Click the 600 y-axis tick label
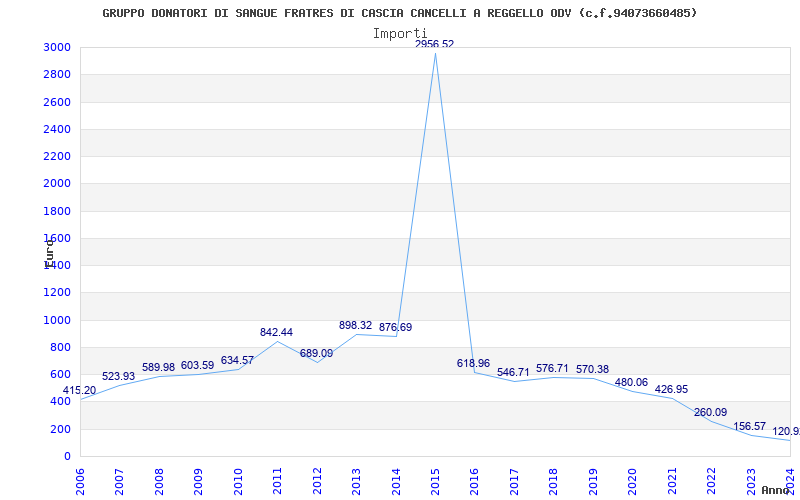The width and height of the screenshot is (800, 500). point(61,374)
